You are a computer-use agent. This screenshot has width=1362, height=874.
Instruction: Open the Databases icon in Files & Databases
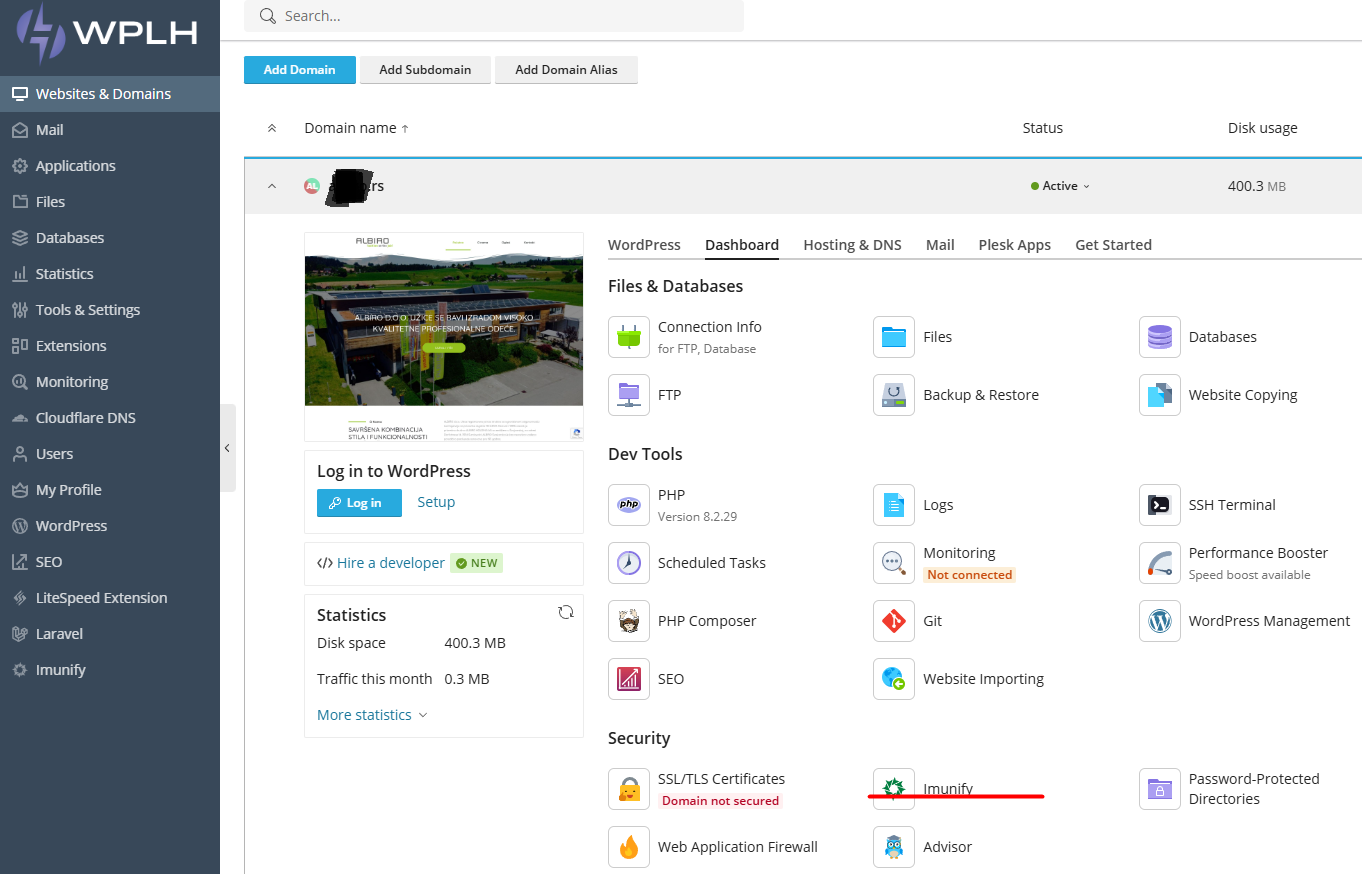(1160, 337)
